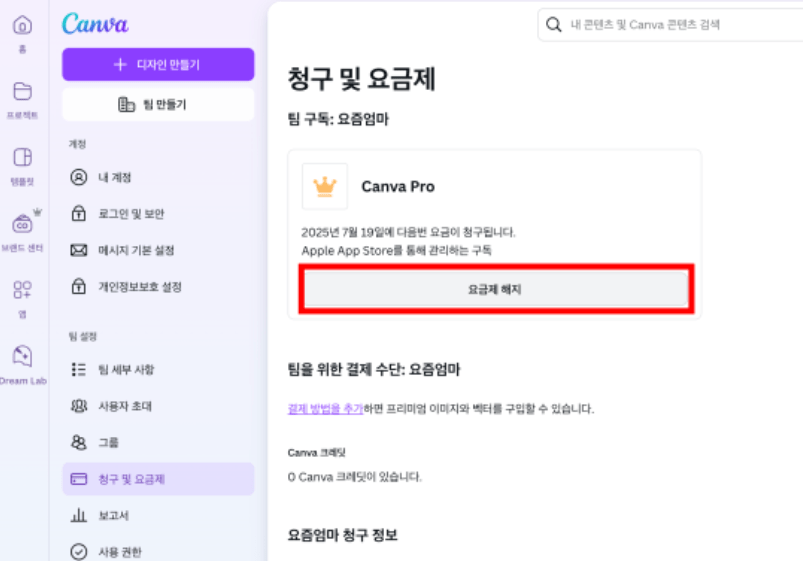Click 팀 구독: 요즘엄마 text
The image size is (803, 564).
(x=339, y=119)
